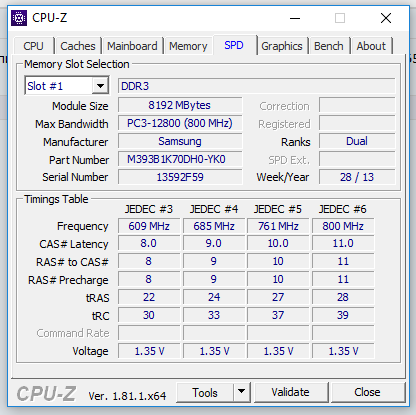
Task: Click tRAS value 24
Action: click(x=214, y=297)
